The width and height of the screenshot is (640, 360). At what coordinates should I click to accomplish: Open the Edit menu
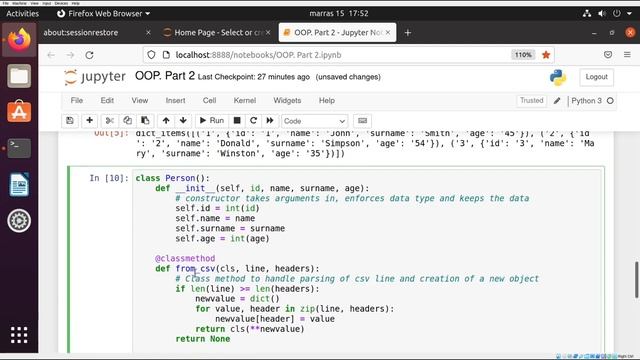click(107, 100)
